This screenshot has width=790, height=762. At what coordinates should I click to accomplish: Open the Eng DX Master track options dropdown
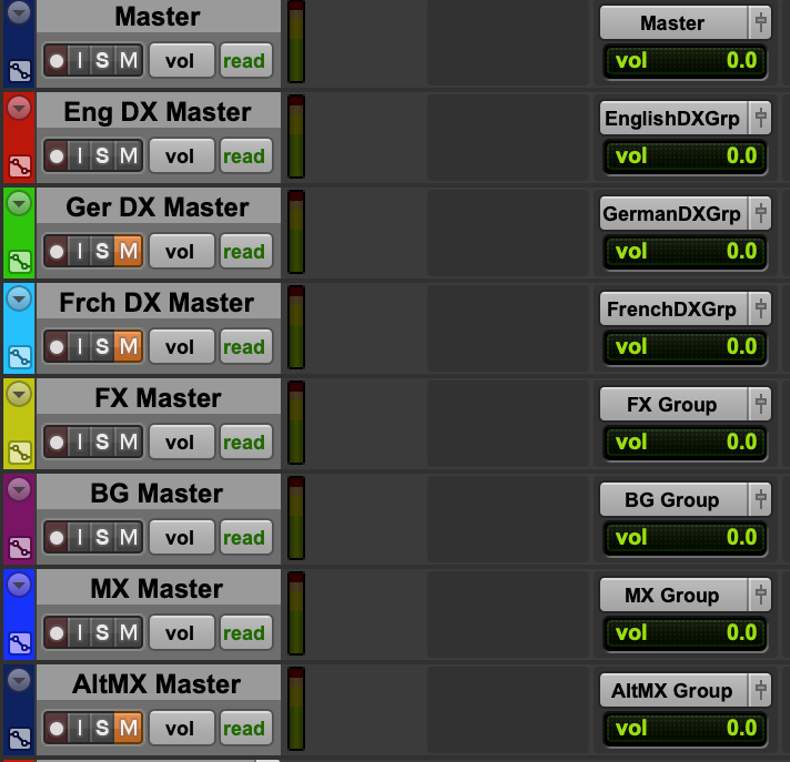(x=19, y=108)
